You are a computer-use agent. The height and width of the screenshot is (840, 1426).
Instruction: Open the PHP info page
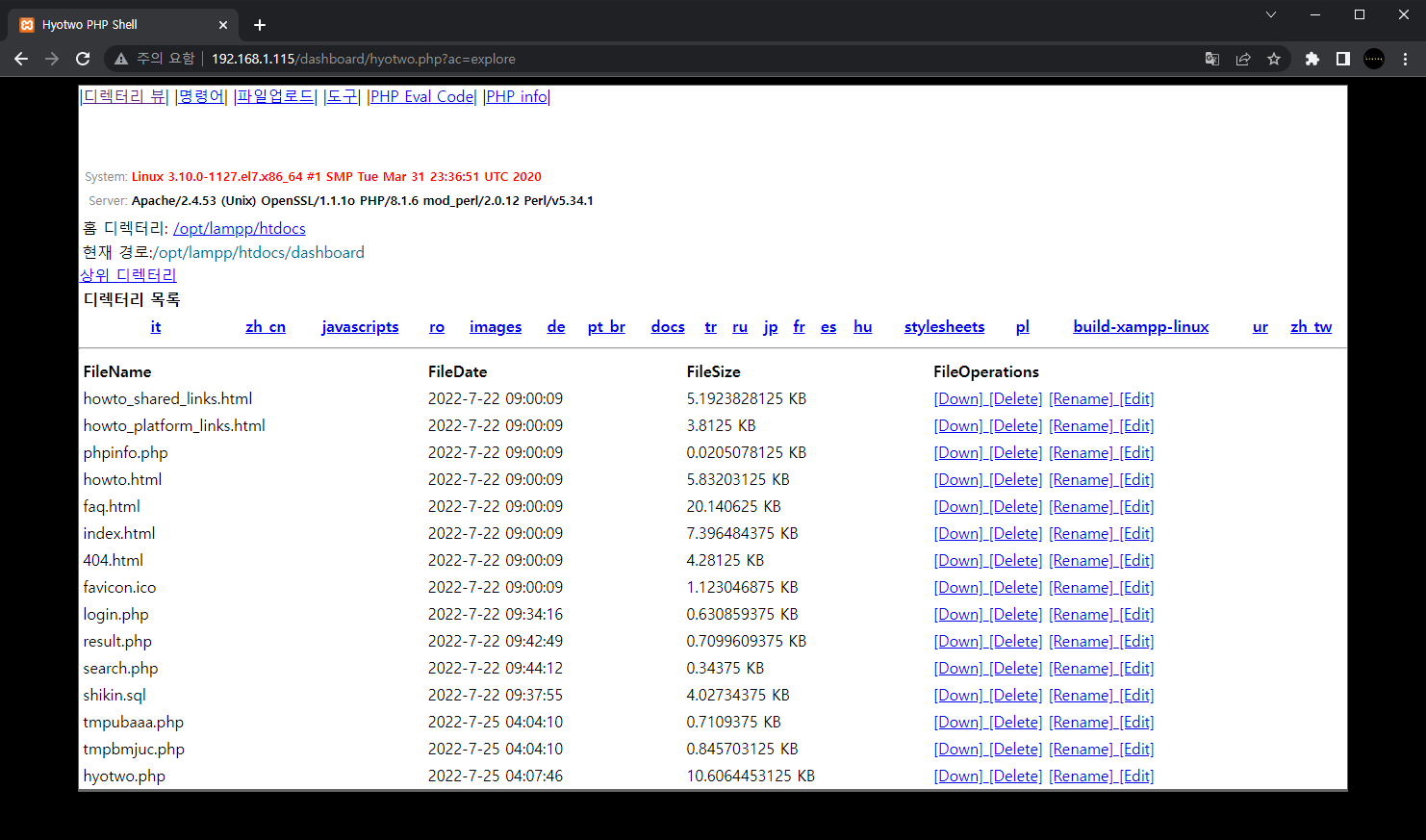click(517, 96)
